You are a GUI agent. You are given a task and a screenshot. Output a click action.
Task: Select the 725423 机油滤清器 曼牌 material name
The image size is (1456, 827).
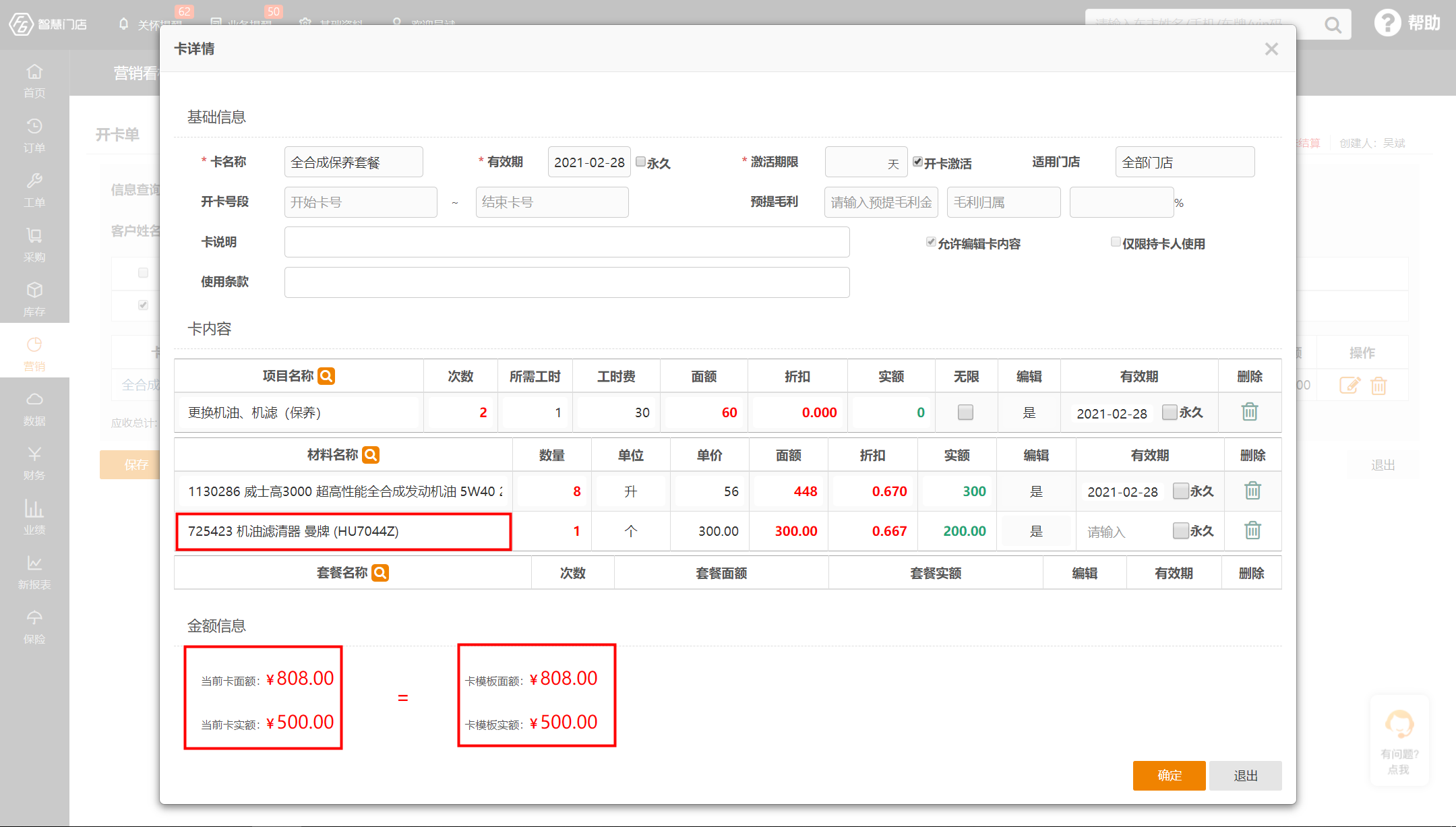click(343, 531)
